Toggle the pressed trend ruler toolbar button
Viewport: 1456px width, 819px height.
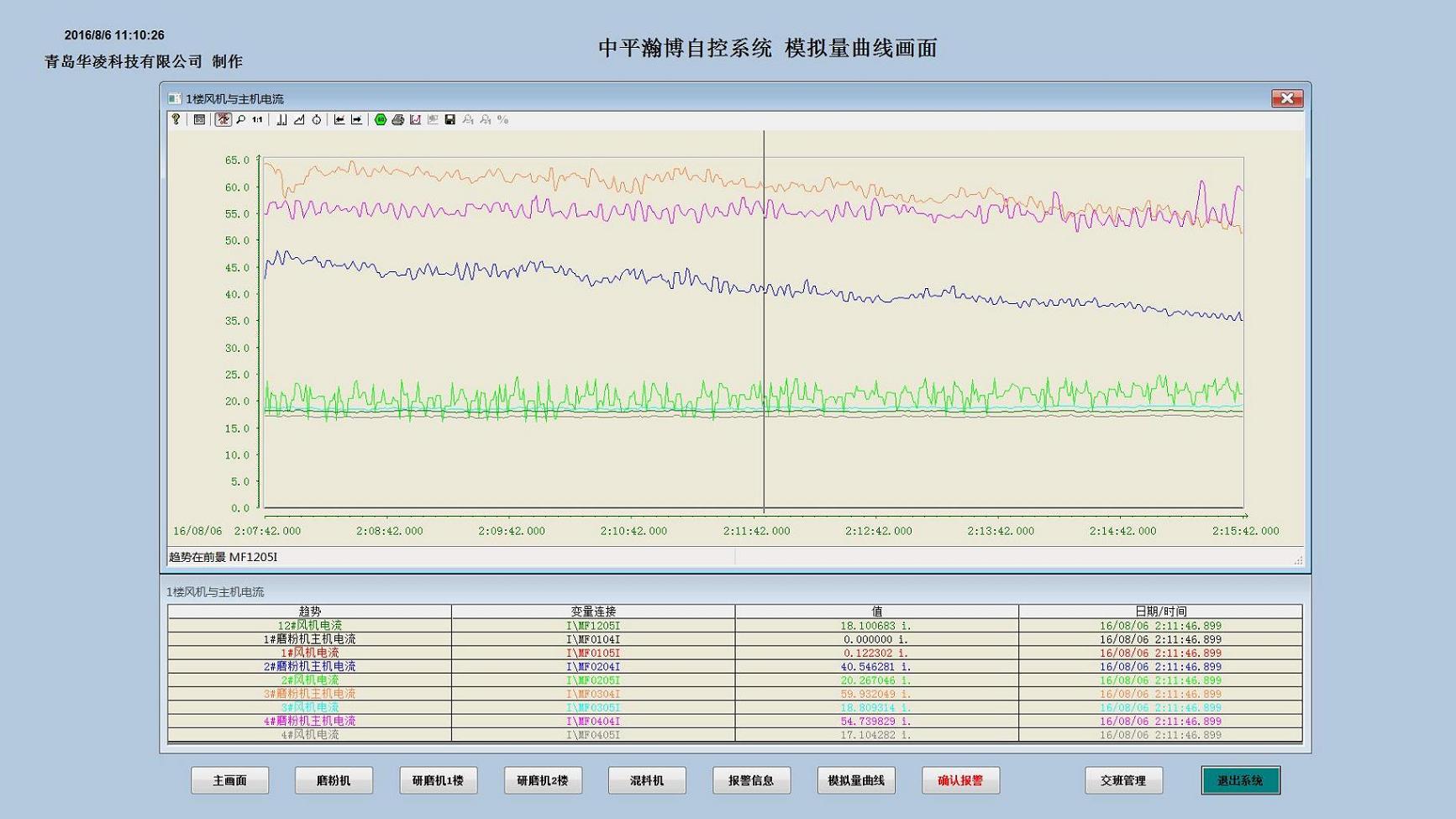(x=223, y=120)
